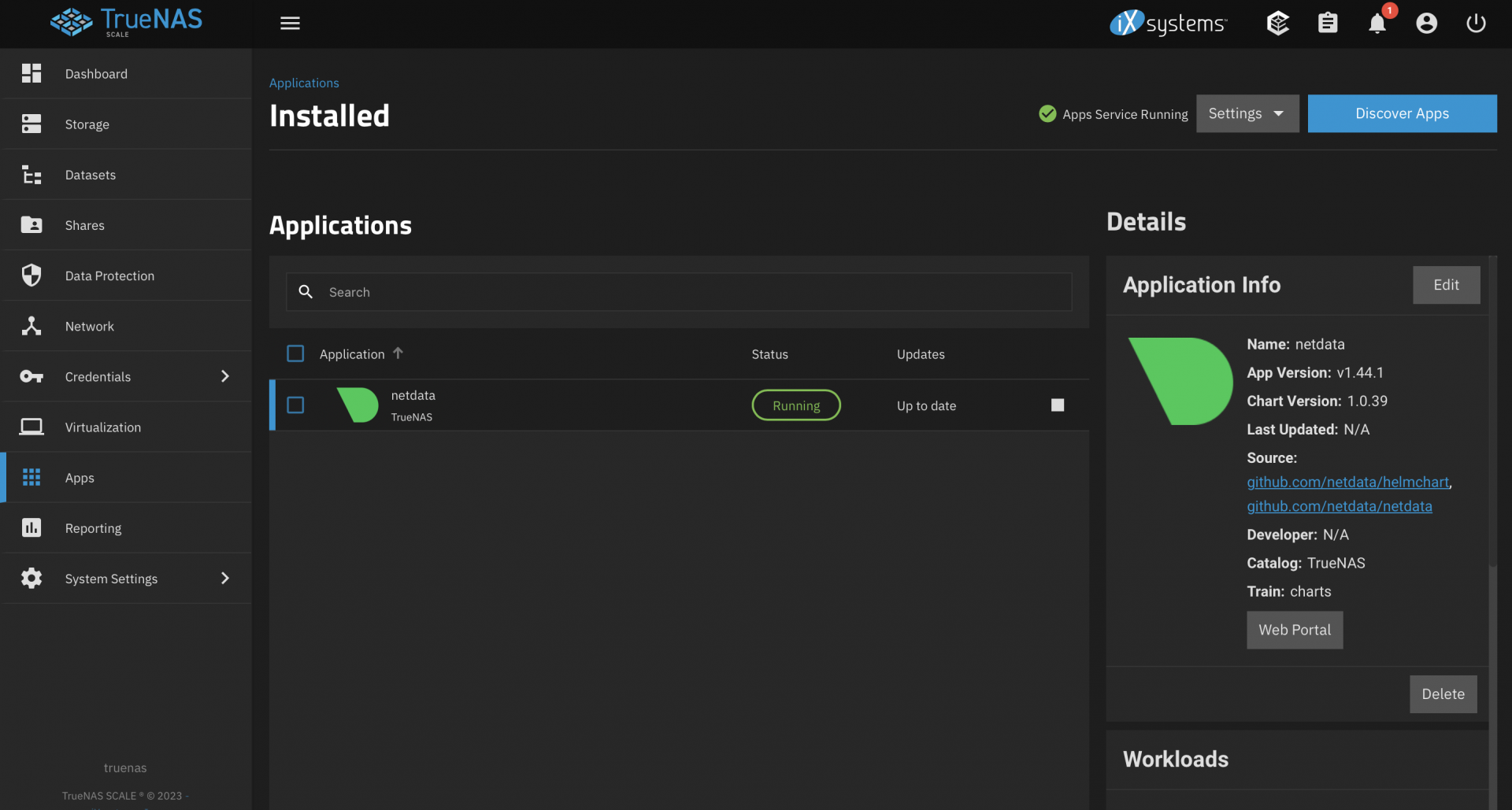1512x810 pixels.
Task: Click the Shares folder icon
Action: (31, 224)
